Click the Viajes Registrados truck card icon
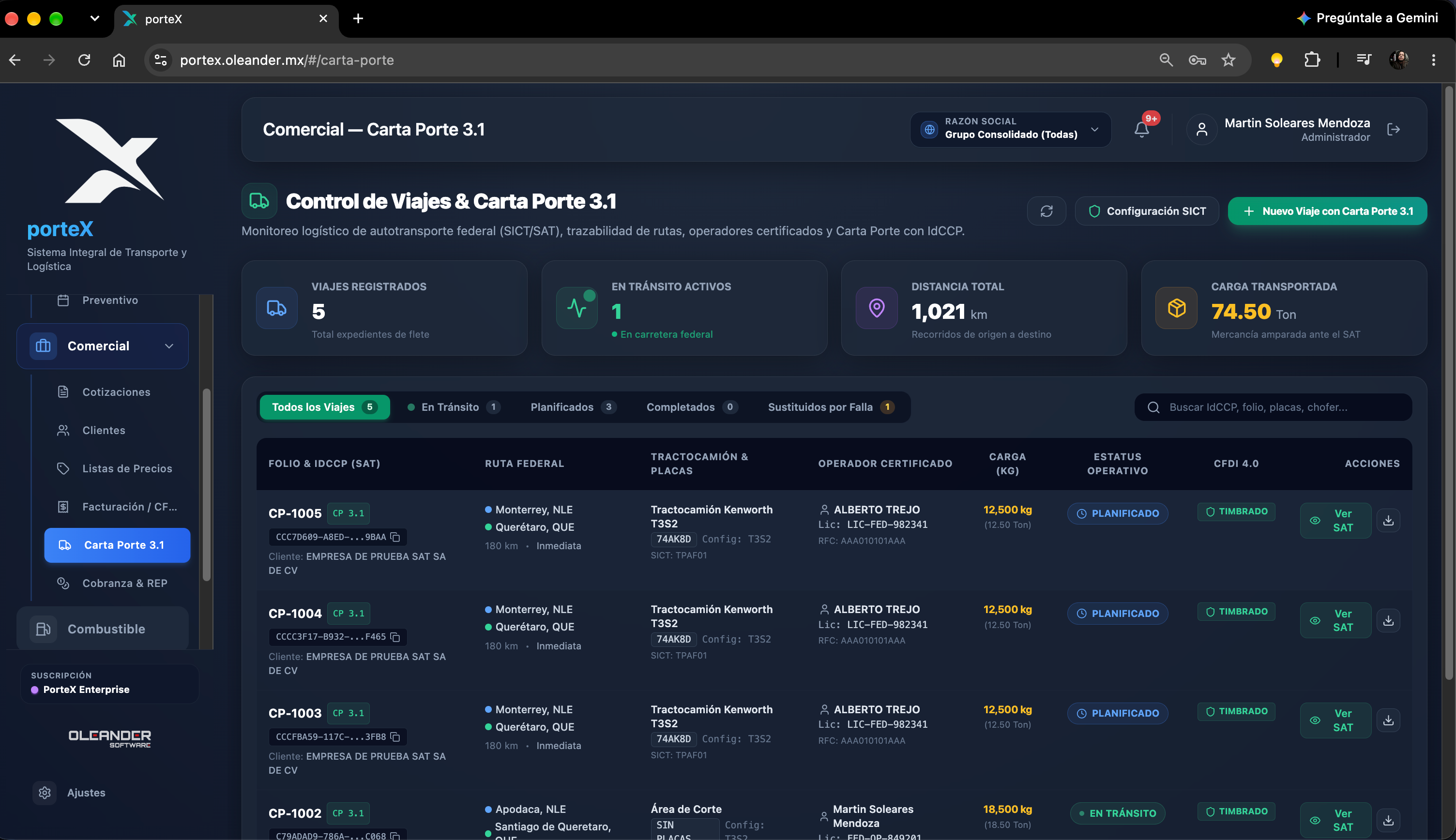 pyautogui.click(x=276, y=308)
